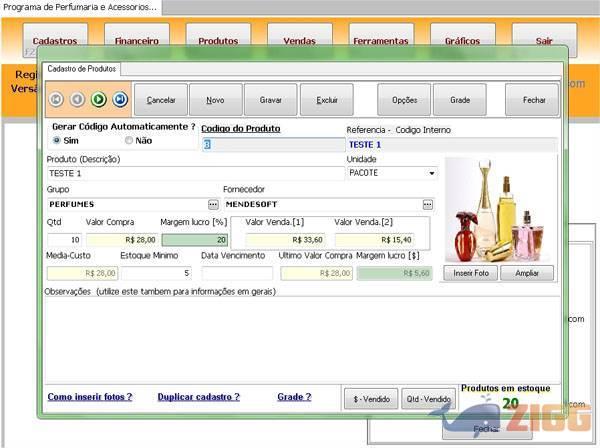Select the Não radio button
This screenshot has width=600, height=448.
[129, 141]
